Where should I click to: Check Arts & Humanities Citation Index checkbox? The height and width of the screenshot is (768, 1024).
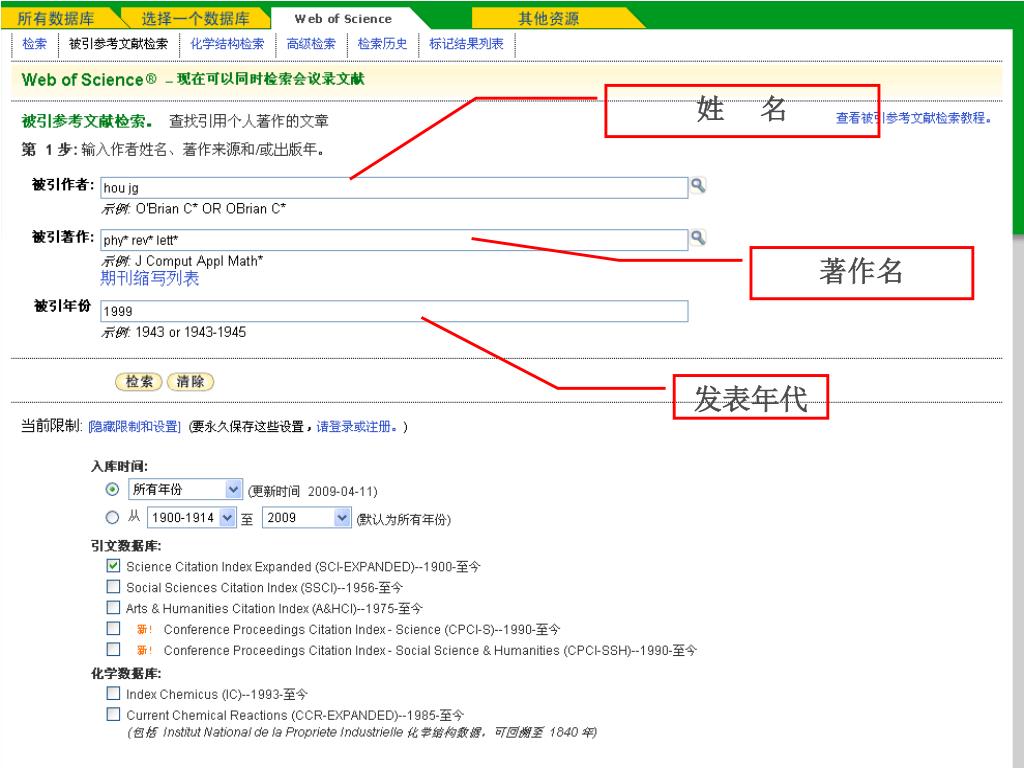coord(114,607)
